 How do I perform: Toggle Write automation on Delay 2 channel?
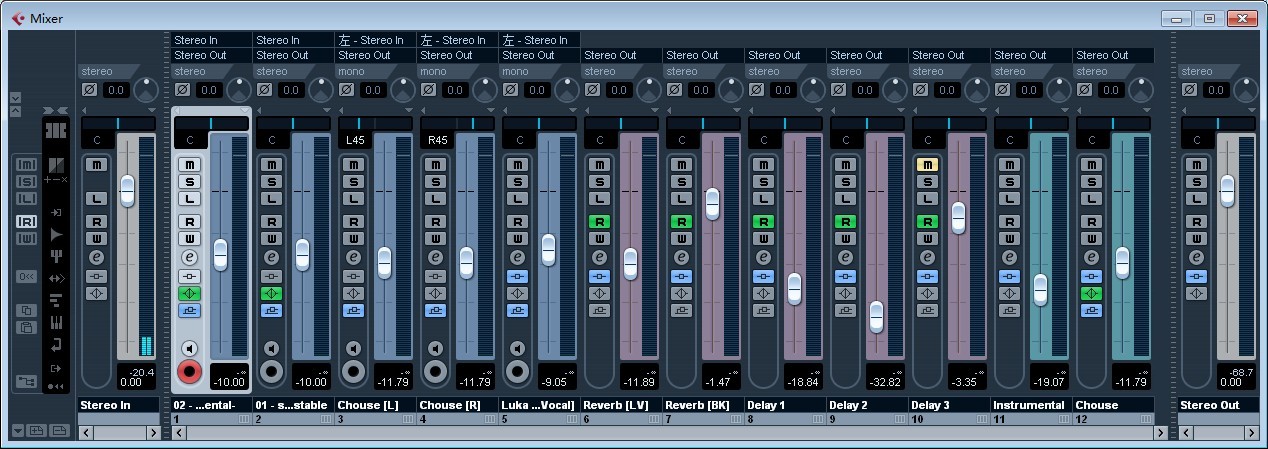[x=844, y=238]
